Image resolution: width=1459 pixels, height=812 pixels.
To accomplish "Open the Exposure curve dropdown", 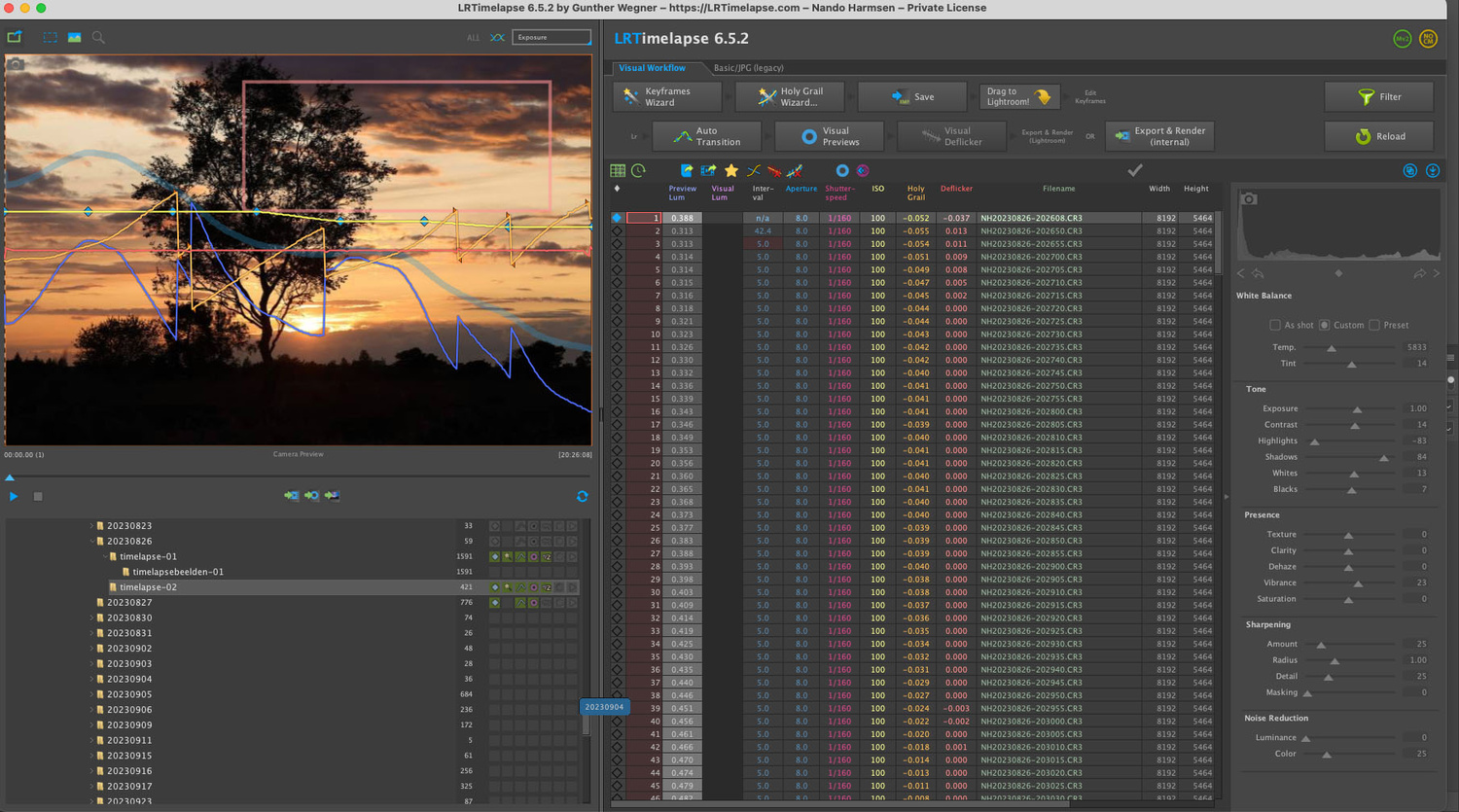I will pos(552,38).
